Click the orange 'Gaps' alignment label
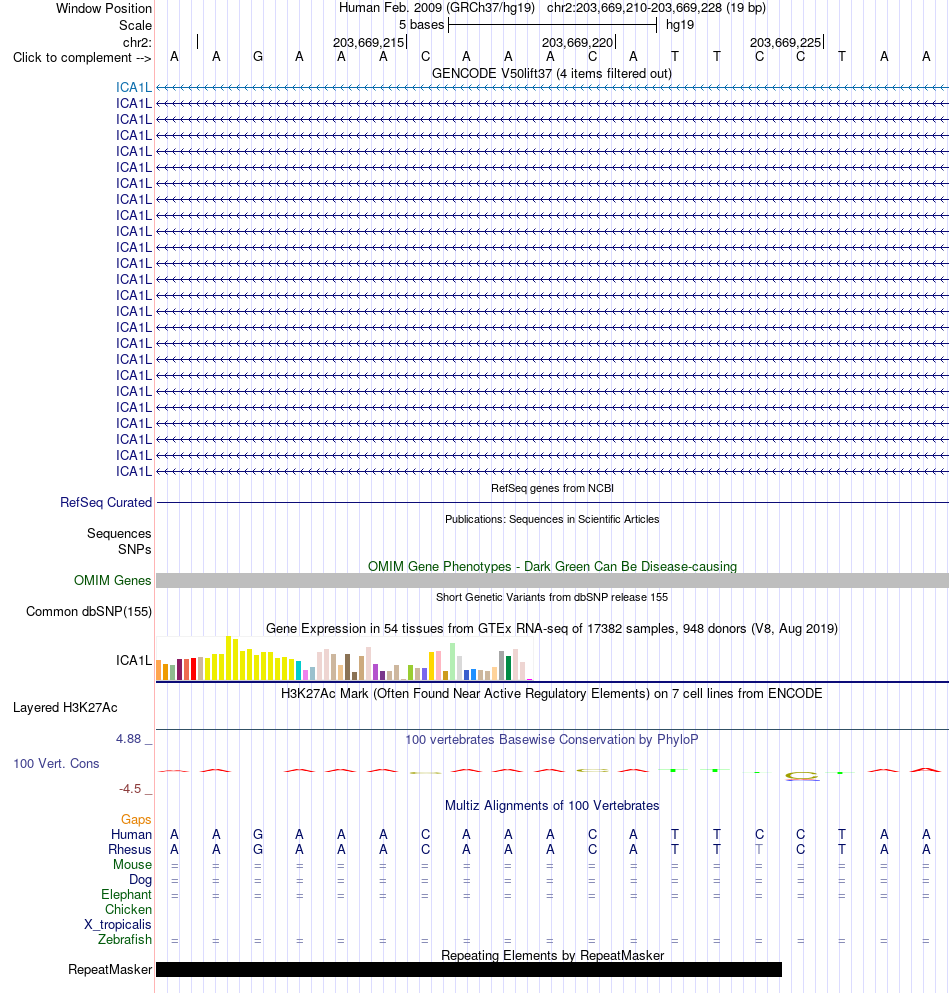 [x=136, y=819]
